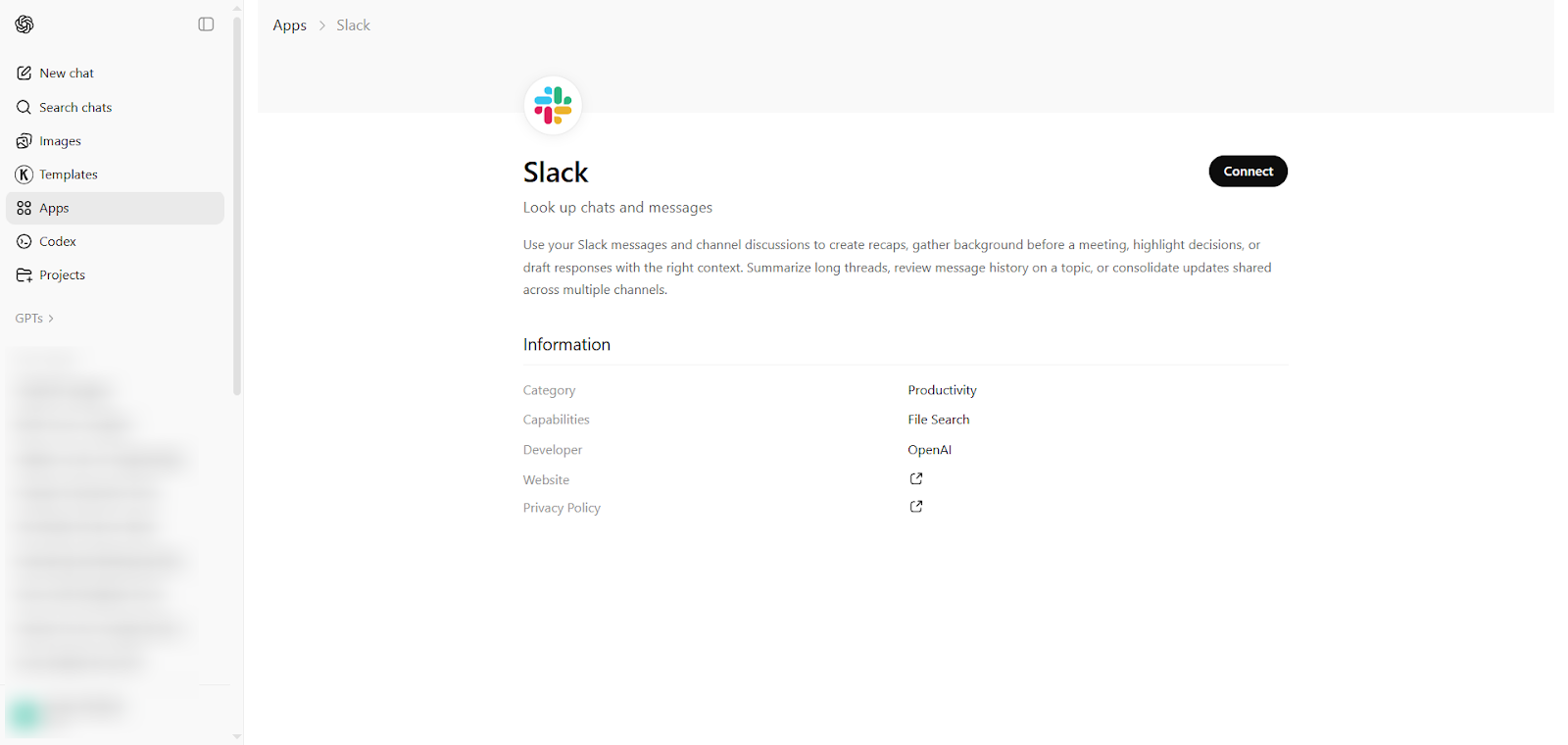The width and height of the screenshot is (1568, 745).
Task: Select the Search chats icon
Action: pyautogui.click(x=24, y=107)
